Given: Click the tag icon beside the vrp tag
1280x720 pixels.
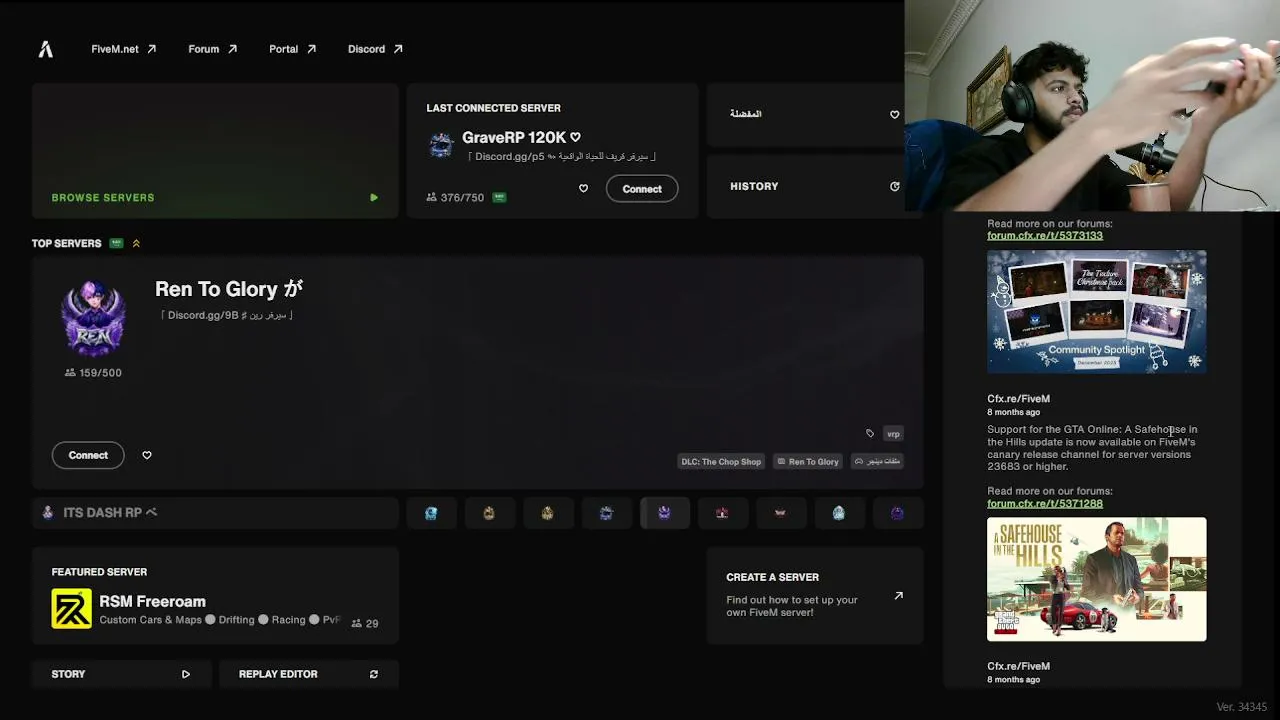Looking at the screenshot, I should tap(870, 434).
